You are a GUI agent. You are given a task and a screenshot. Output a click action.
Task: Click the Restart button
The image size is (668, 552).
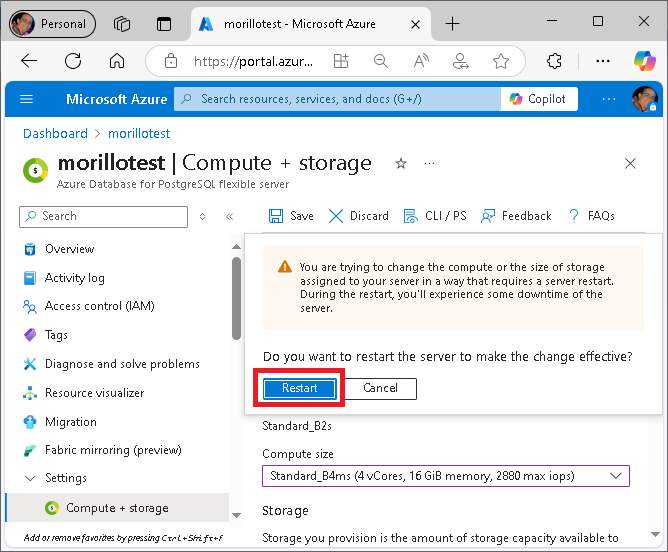(299, 388)
